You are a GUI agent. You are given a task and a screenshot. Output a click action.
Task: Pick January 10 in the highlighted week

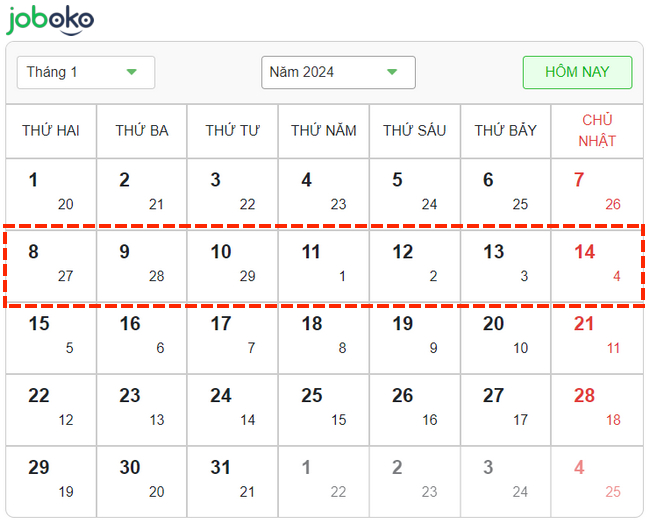[233, 263]
